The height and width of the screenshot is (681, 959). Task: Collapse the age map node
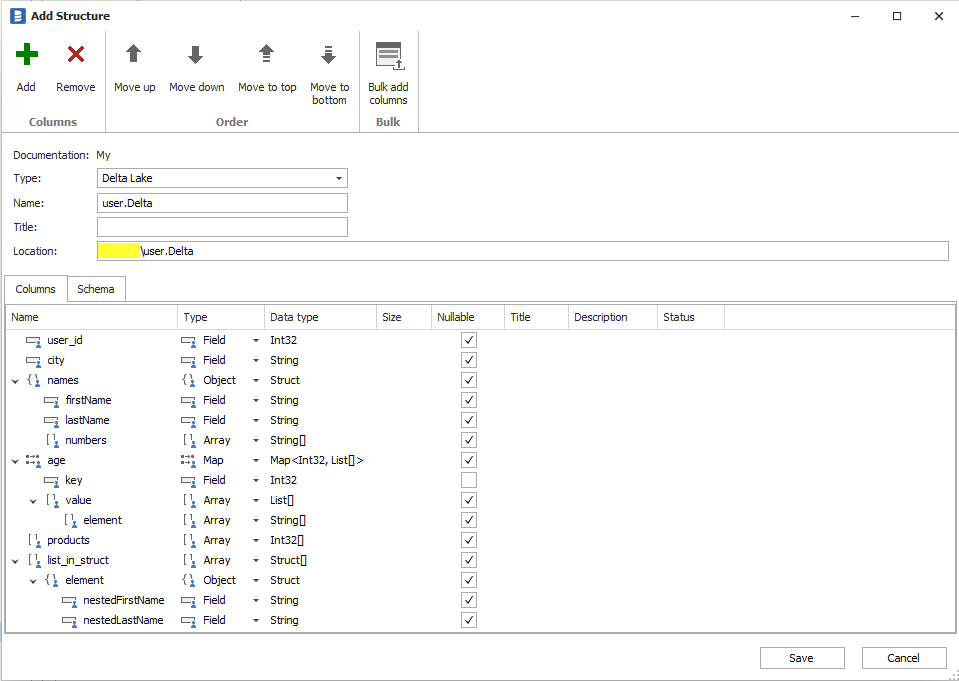[x=13, y=460]
